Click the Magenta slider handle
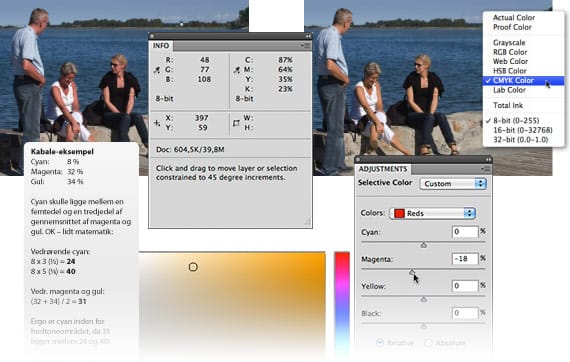The height and width of the screenshot is (362, 570). click(x=412, y=272)
